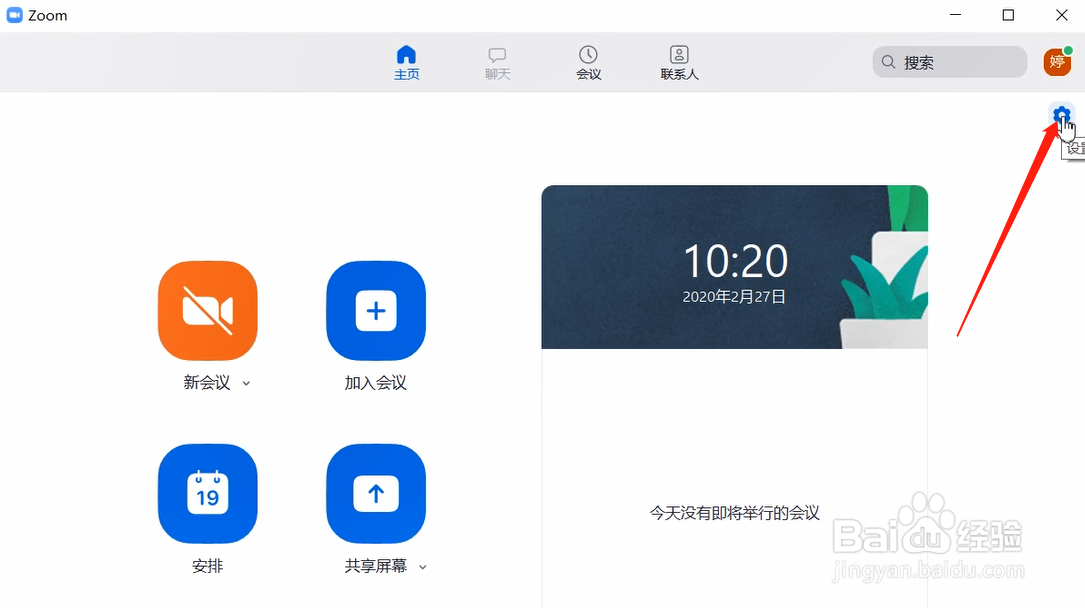Click the 会议 clock icon in the navigation
Screen dimensions: 1085x608
click(588, 56)
